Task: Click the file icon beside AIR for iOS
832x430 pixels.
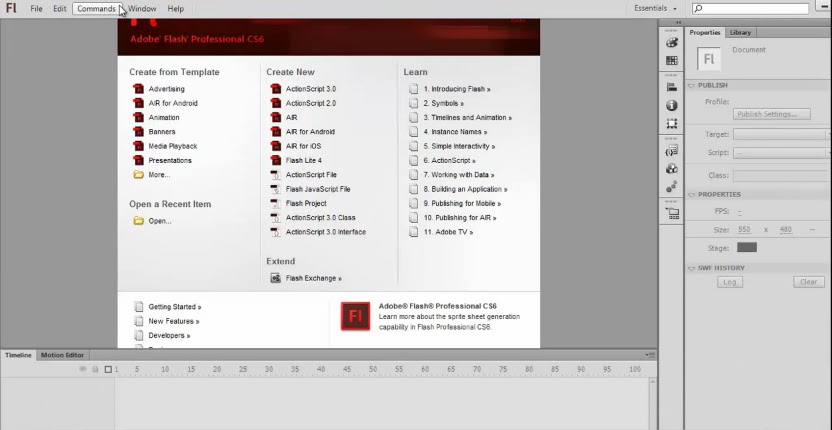Action: click(275, 146)
